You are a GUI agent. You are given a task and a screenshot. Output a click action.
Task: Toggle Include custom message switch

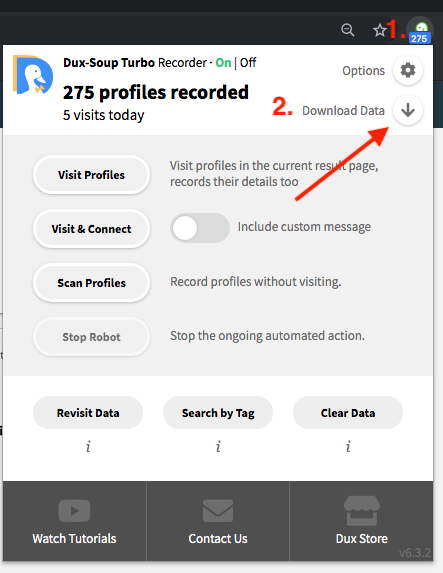click(200, 228)
